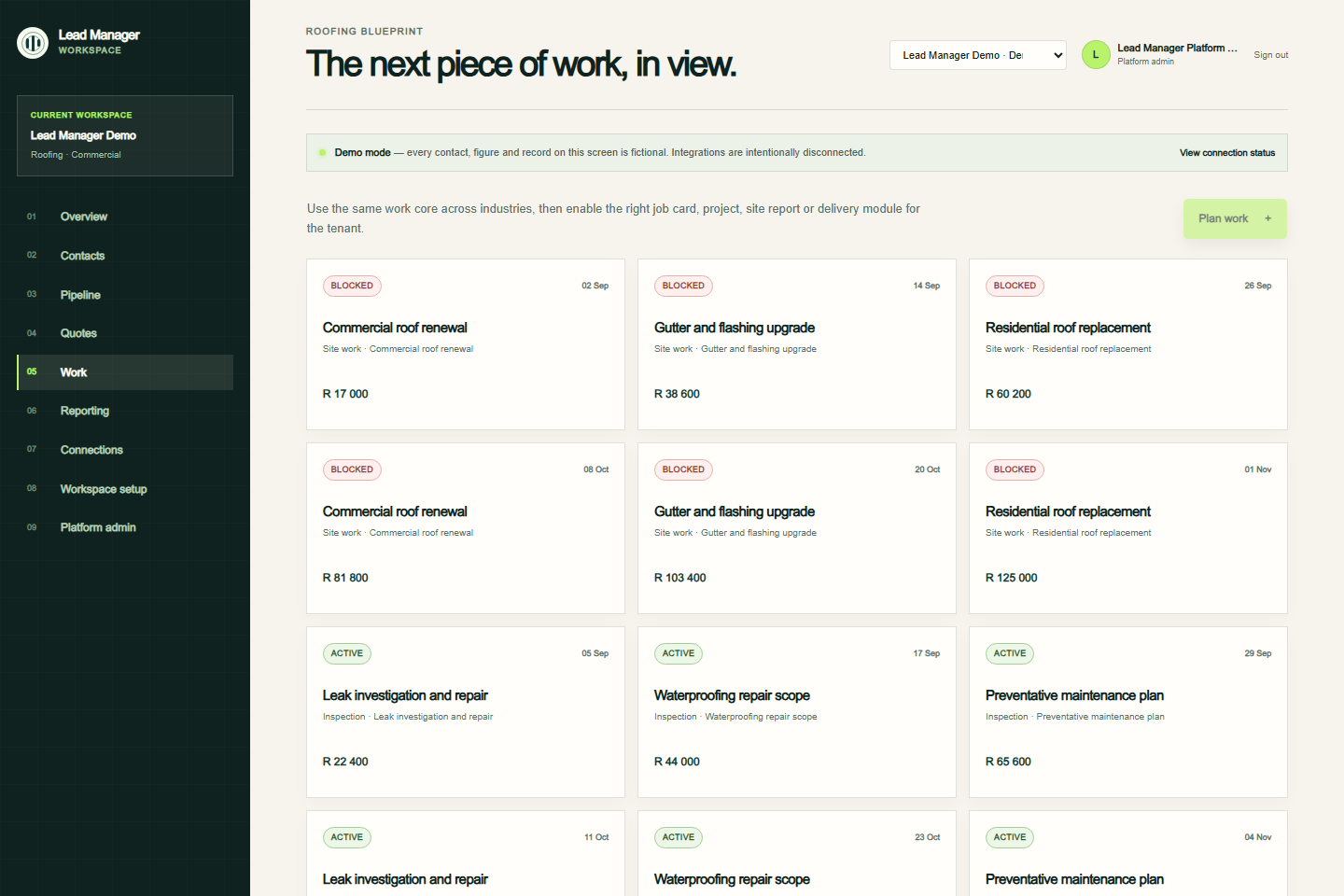This screenshot has height=896, width=1344.
Task: Open the Leak investigation and repair card dated 11 Oct
Action: coord(466,854)
